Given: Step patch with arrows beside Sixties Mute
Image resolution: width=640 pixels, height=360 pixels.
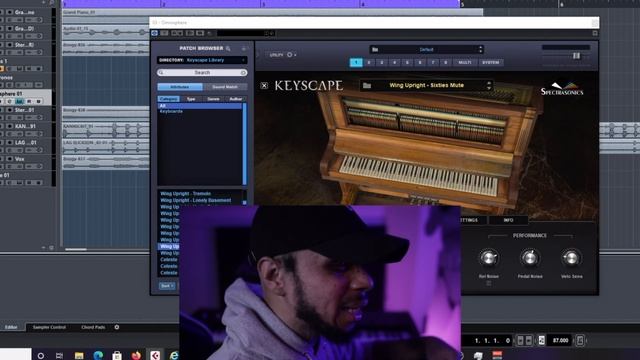Looking at the screenshot, I should tap(489, 85).
